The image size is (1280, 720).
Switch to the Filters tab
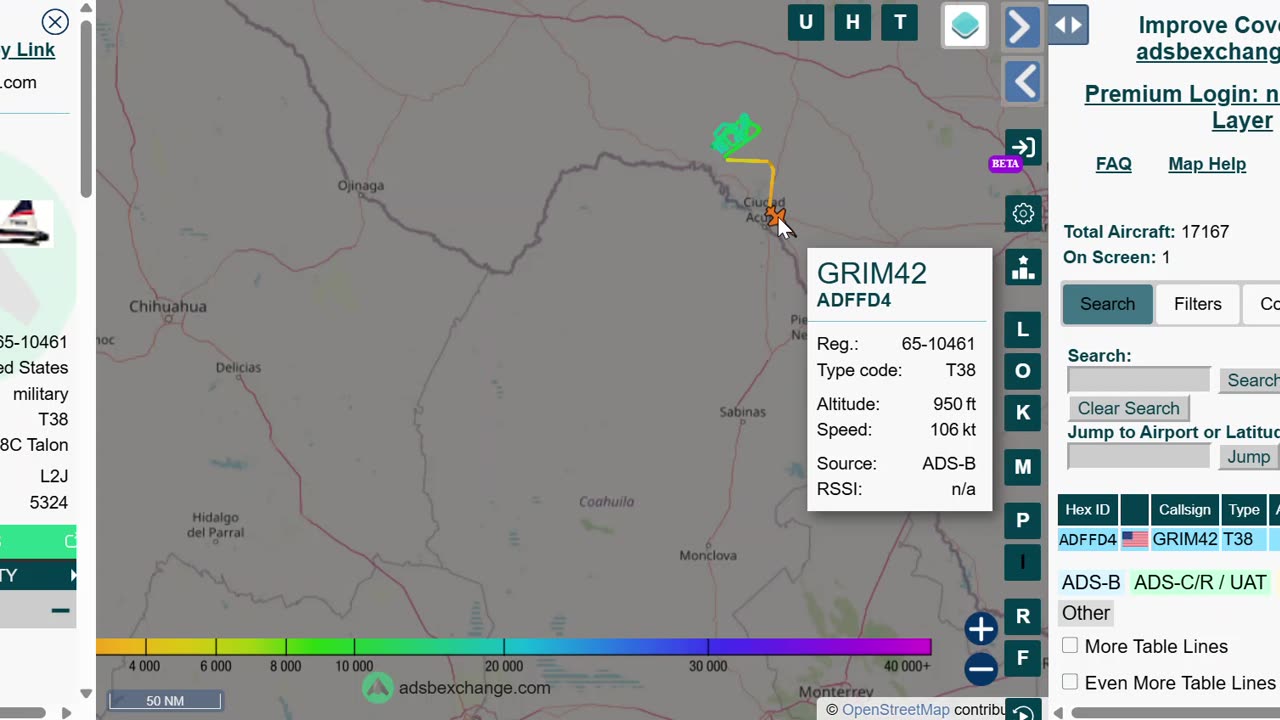[x=1197, y=304]
